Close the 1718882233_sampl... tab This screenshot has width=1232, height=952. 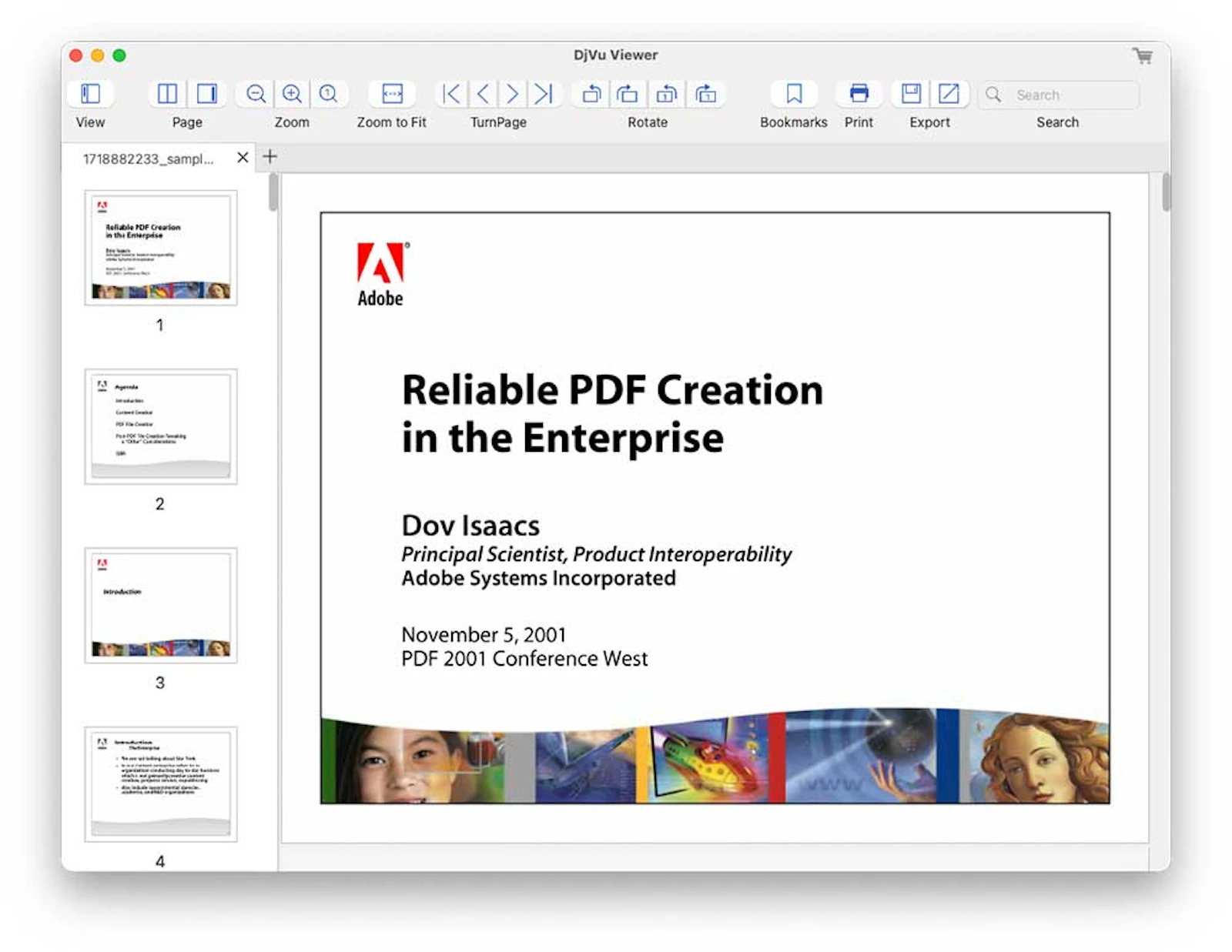click(243, 157)
